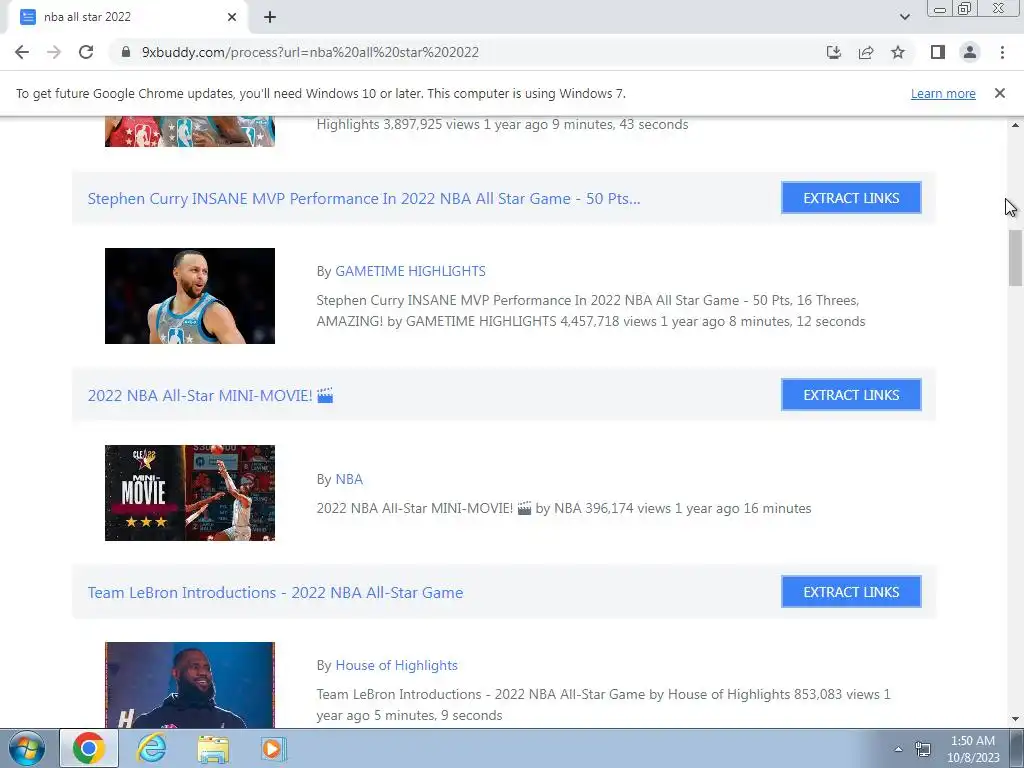
Task: Open the GAMETIME HIGHLIGHTS channel link
Action: tap(410, 271)
